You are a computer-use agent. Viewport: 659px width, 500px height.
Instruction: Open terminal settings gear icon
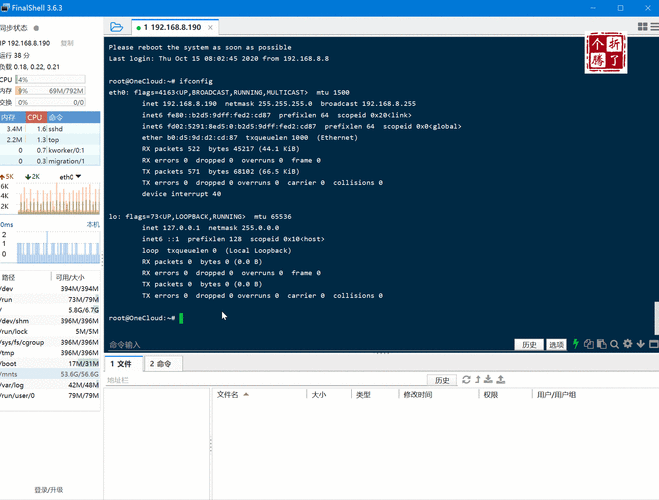628,344
